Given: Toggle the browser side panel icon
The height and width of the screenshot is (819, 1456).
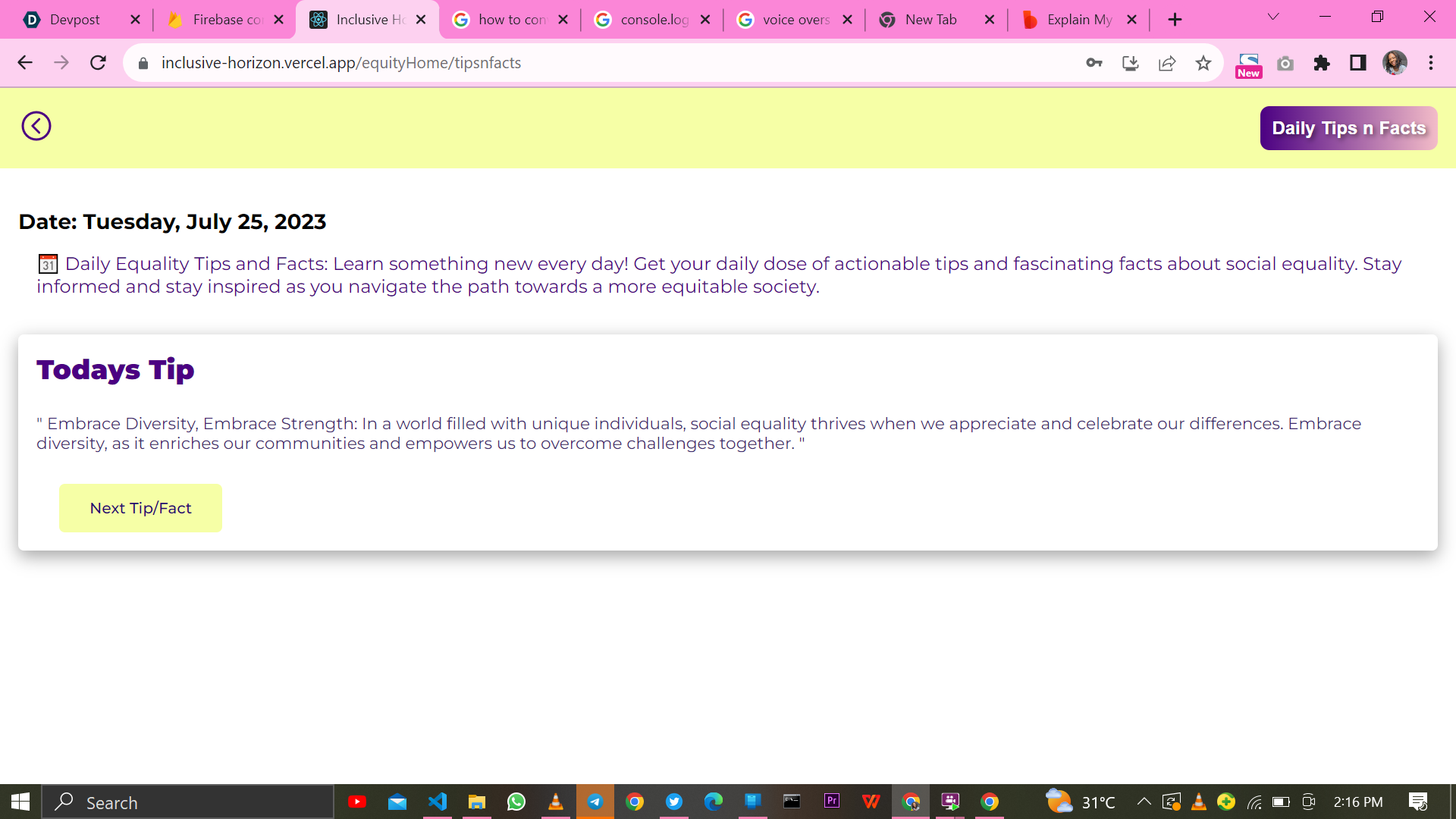Looking at the screenshot, I should tap(1358, 63).
